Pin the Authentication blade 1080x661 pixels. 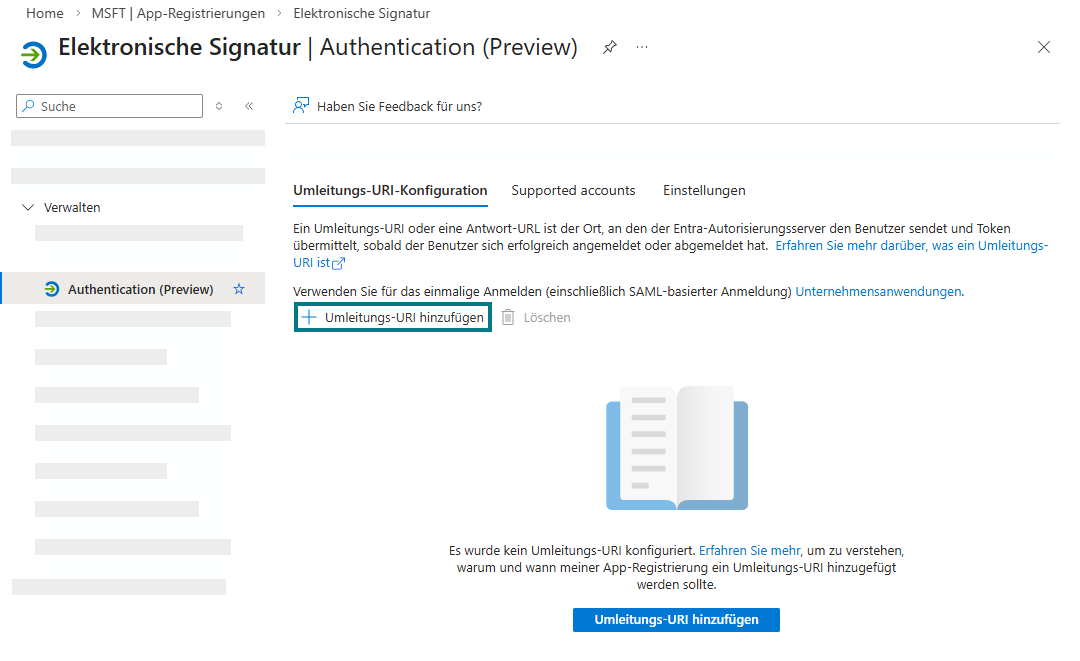[610, 47]
